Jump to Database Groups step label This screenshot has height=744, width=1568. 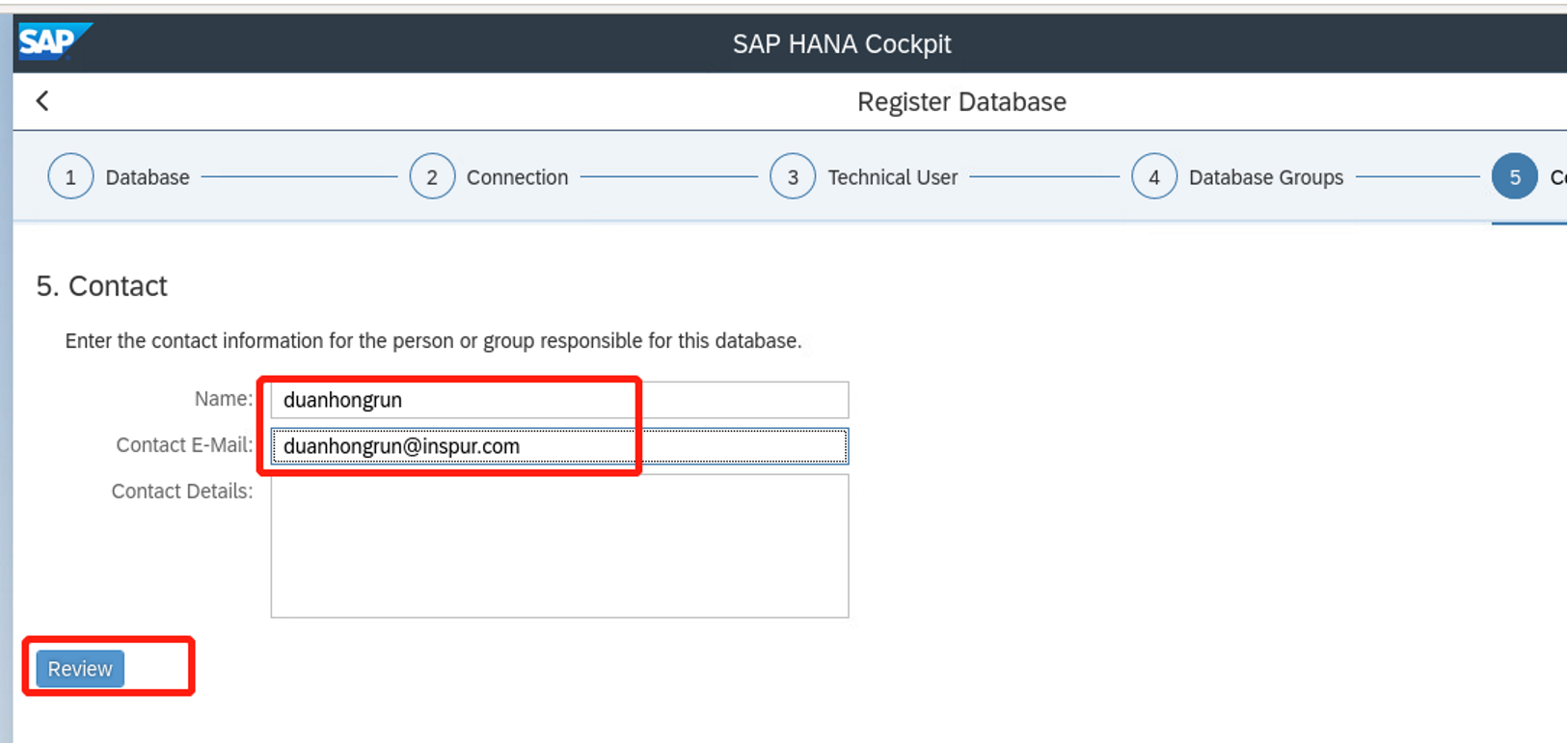[1265, 177]
